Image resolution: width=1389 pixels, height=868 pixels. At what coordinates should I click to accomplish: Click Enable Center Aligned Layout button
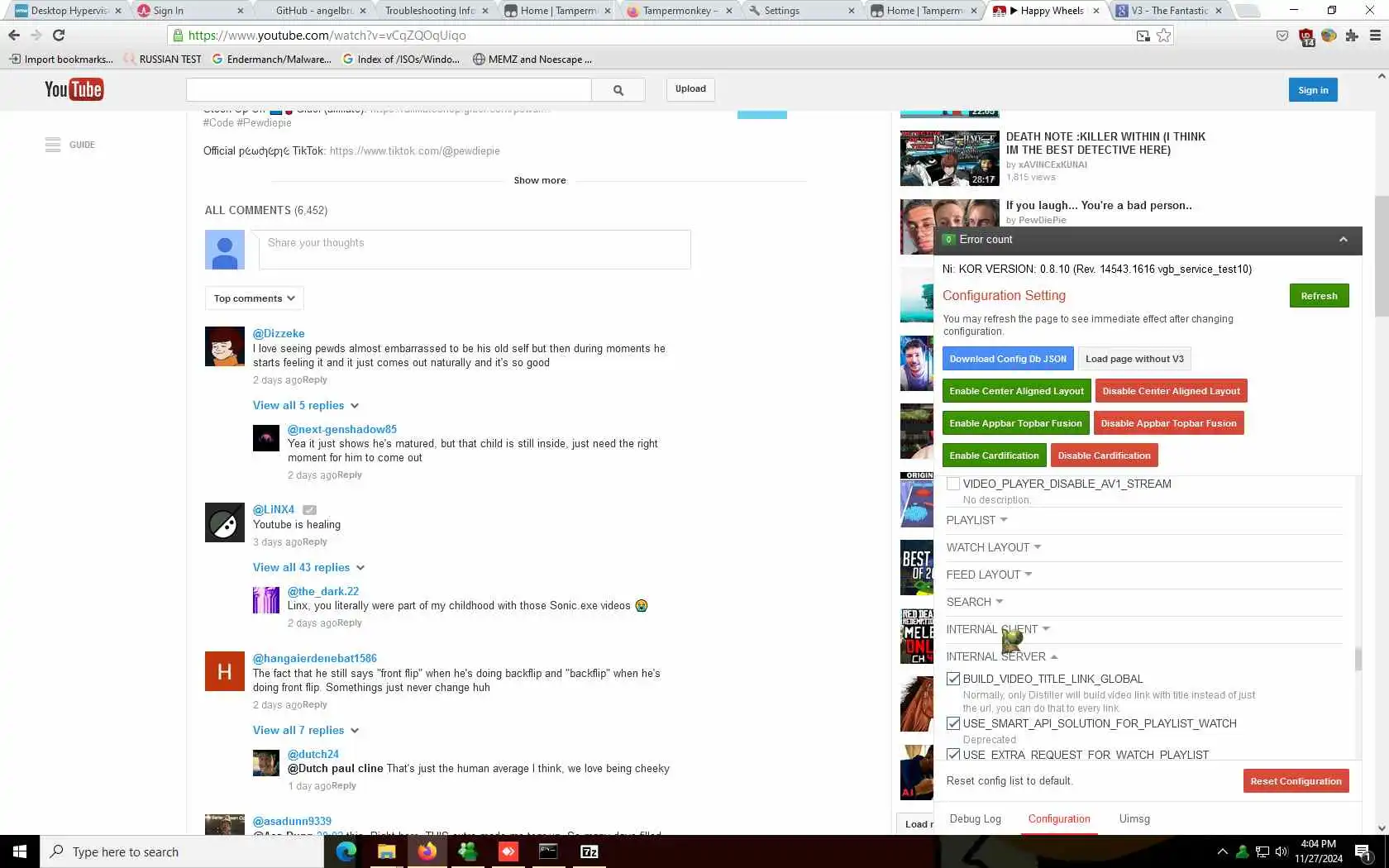pyautogui.click(x=1016, y=391)
